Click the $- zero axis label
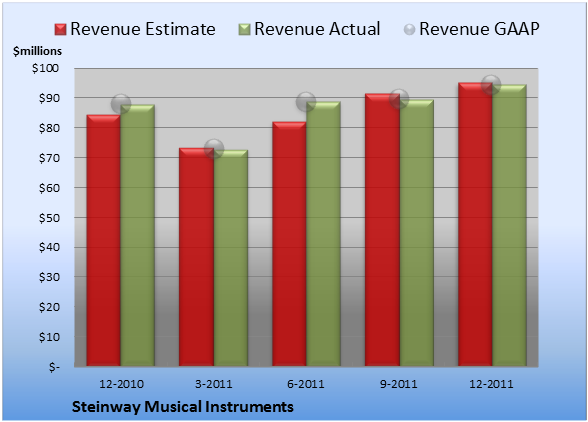The height and width of the screenshot is (422, 588). pos(54,367)
